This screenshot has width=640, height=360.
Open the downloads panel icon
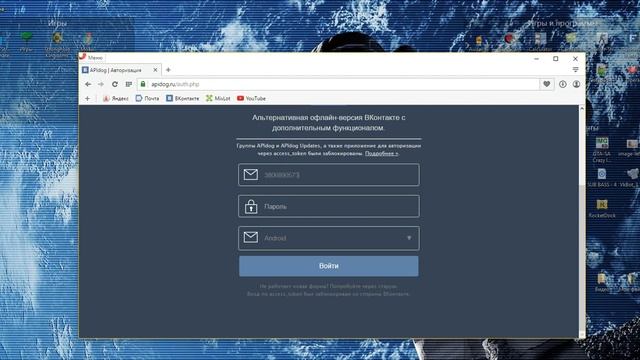(563, 84)
